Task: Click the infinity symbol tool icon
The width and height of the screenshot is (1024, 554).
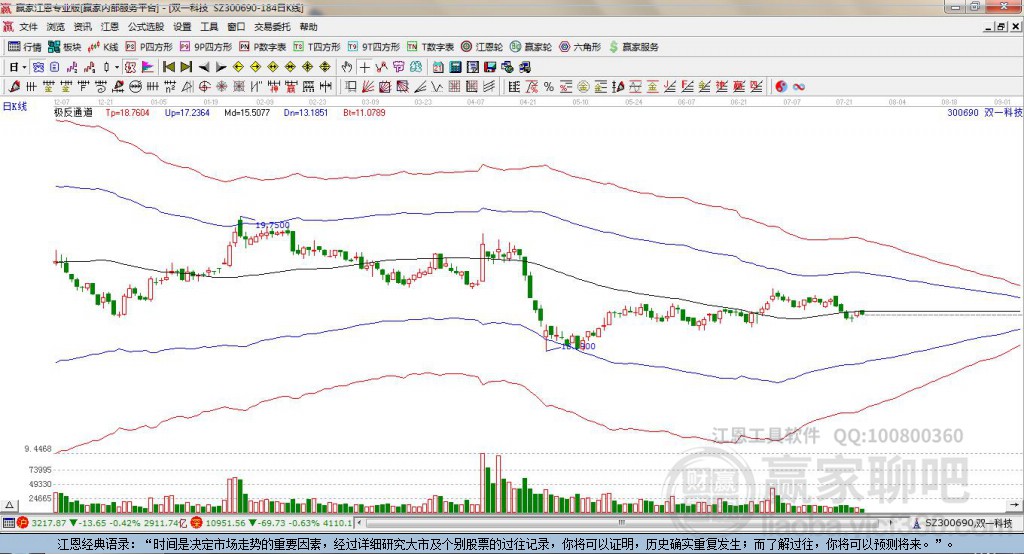Action: click(x=798, y=86)
